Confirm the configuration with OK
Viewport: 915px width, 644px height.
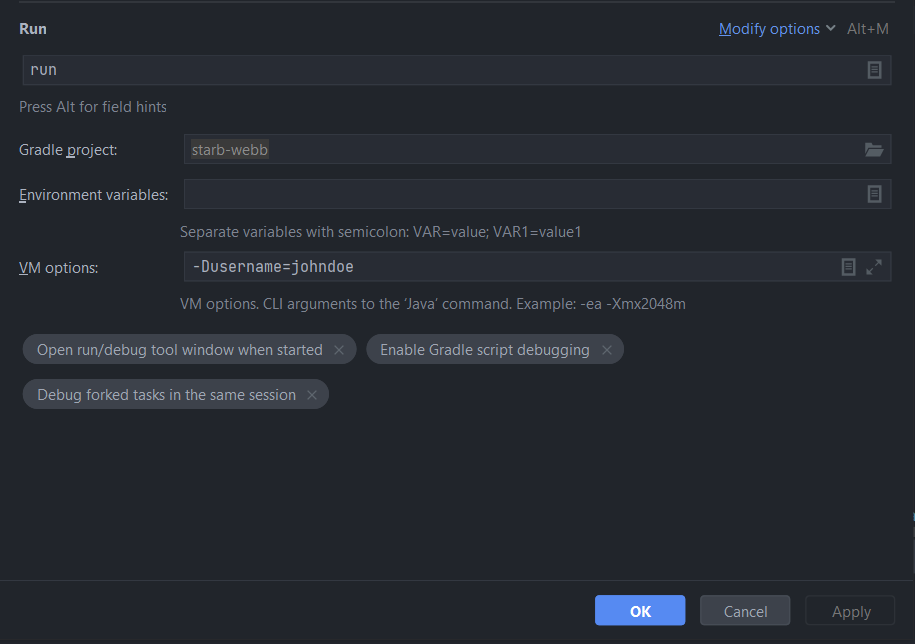(640, 611)
